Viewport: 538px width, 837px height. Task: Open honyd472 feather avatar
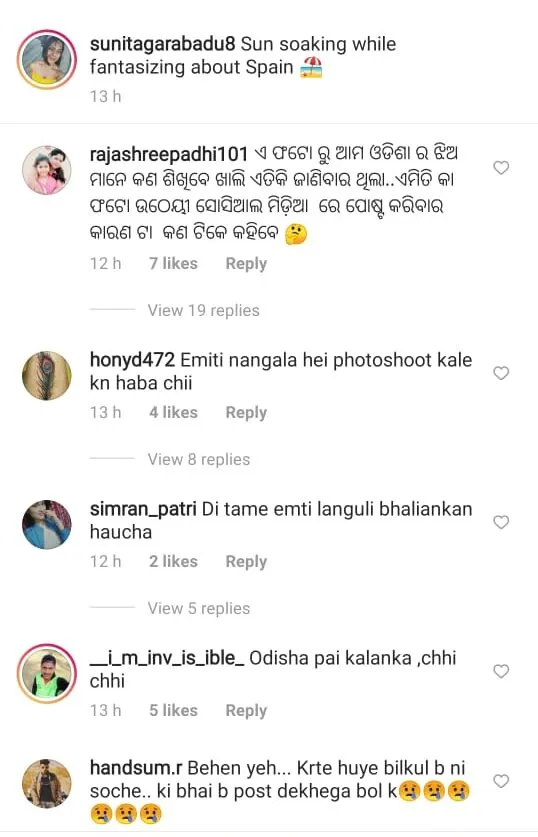tap(47, 375)
